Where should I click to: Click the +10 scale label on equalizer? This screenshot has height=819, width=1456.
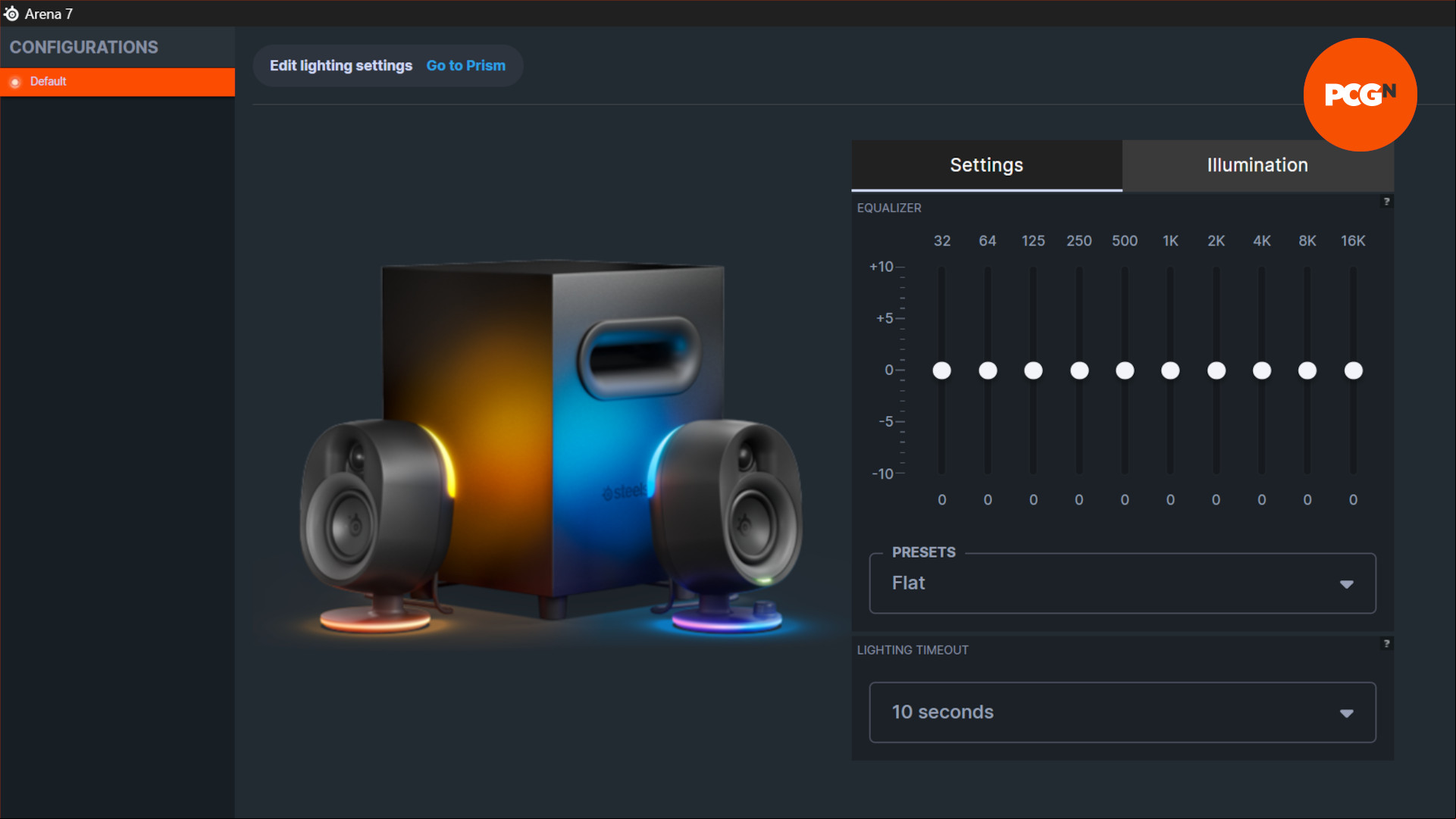(881, 267)
